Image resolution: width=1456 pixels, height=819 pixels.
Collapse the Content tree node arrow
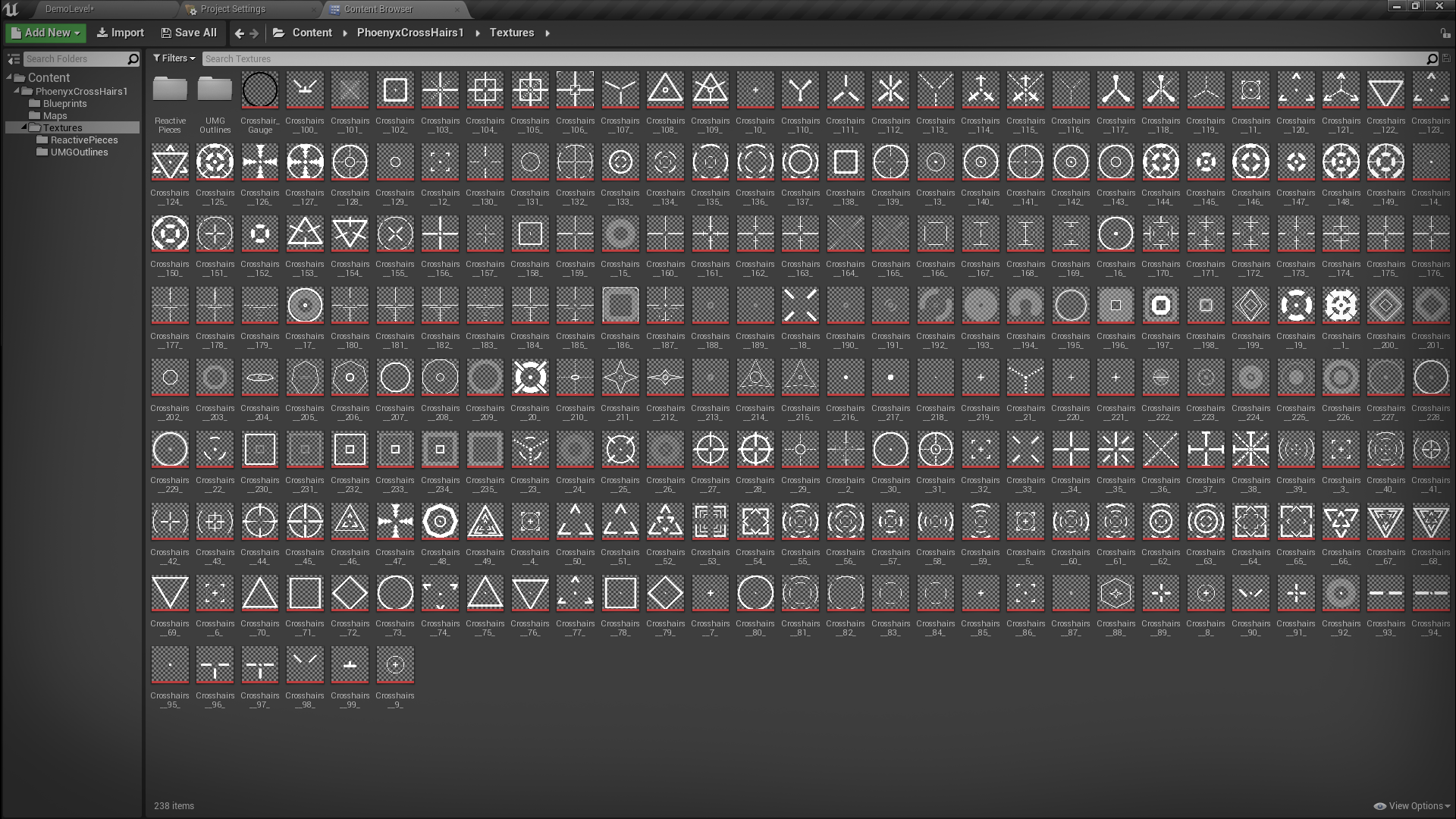(9, 77)
